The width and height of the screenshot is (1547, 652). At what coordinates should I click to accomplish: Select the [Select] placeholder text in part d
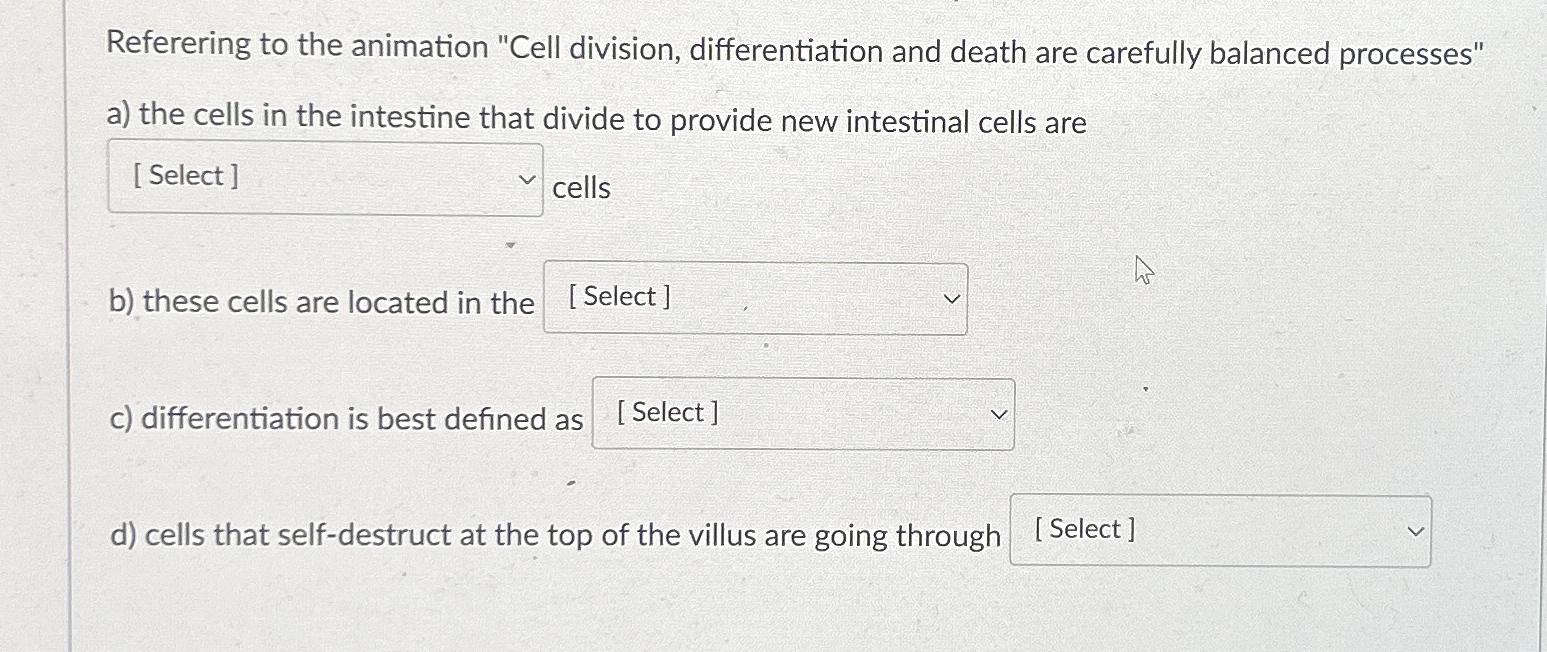[x=1083, y=528]
